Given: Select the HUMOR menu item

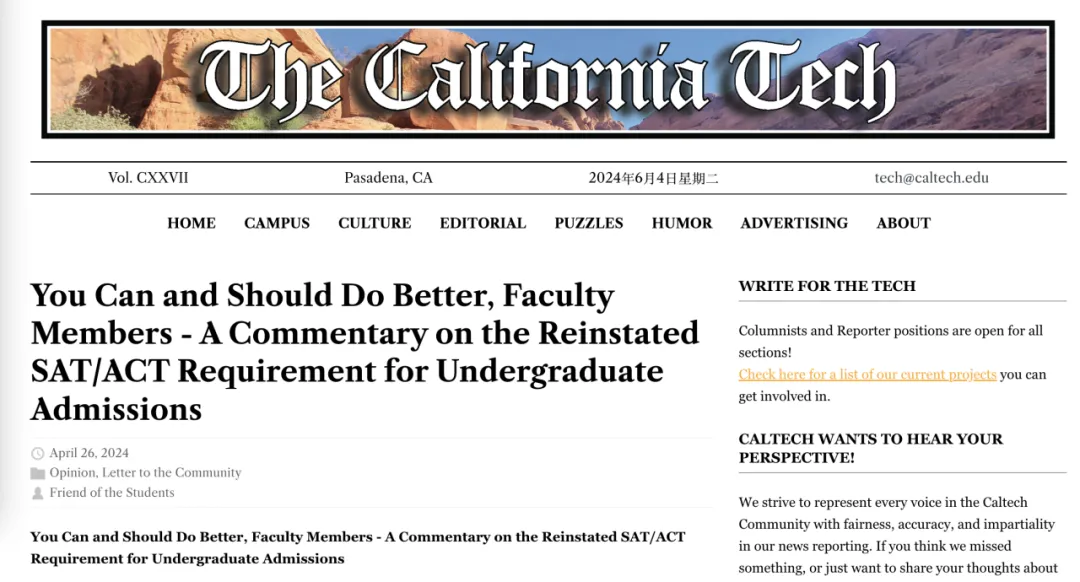Looking at the screenshot, I should coord(682,223).
